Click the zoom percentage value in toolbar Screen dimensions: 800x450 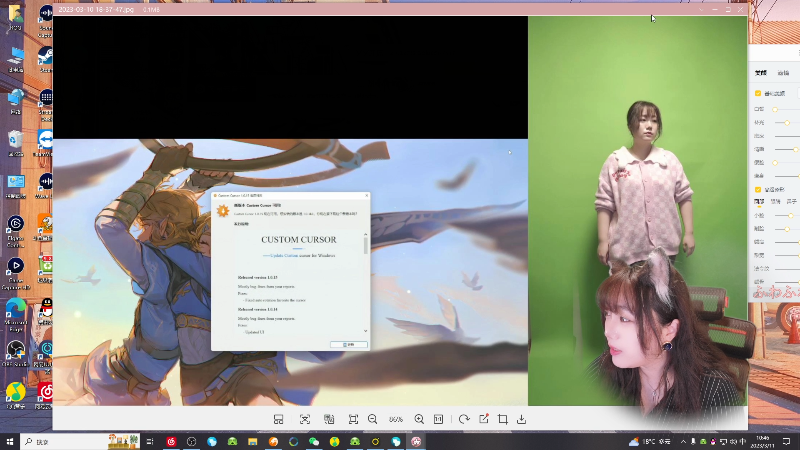396,419
